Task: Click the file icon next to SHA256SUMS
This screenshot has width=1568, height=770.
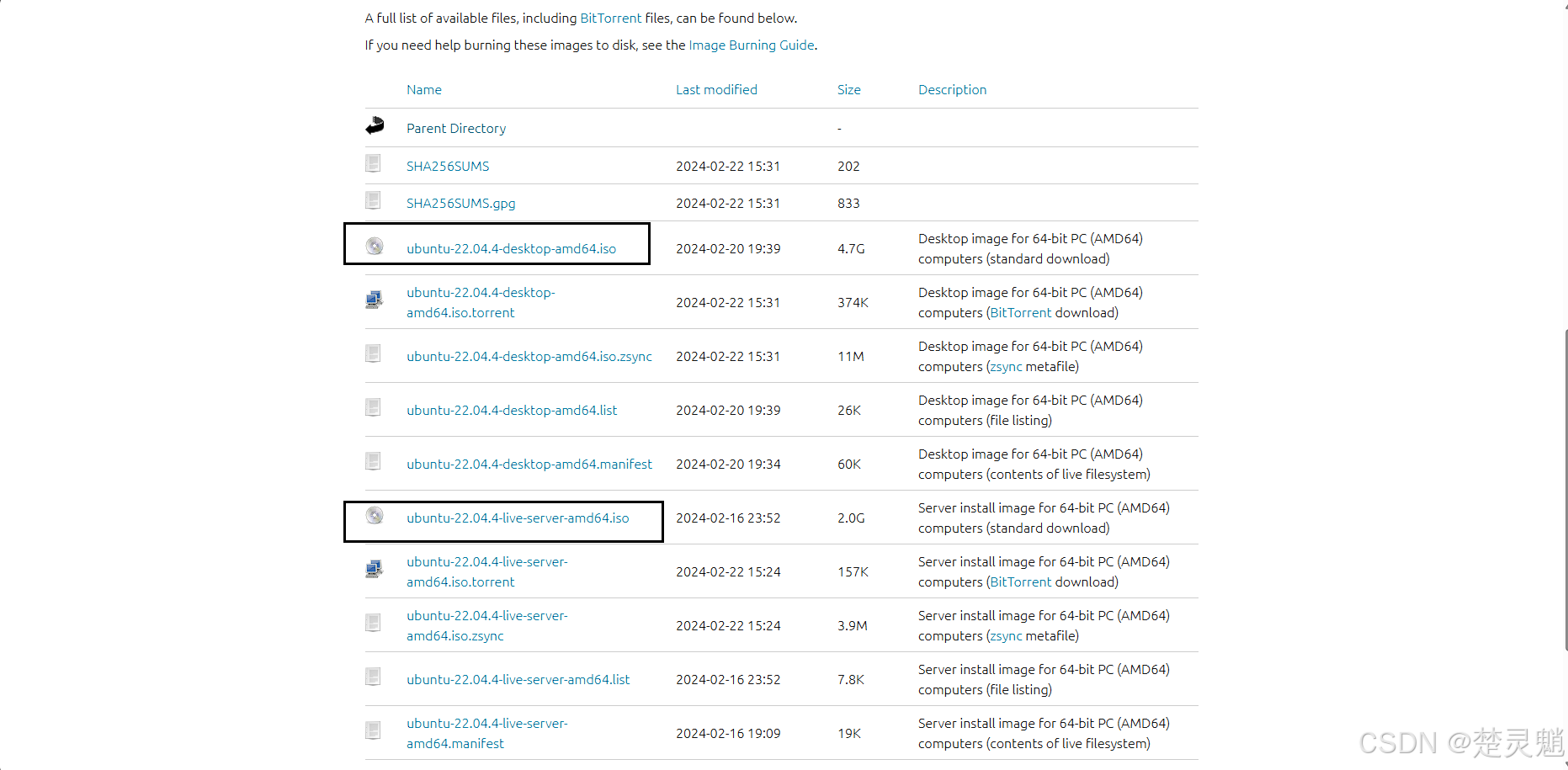Action: (374, 163)
